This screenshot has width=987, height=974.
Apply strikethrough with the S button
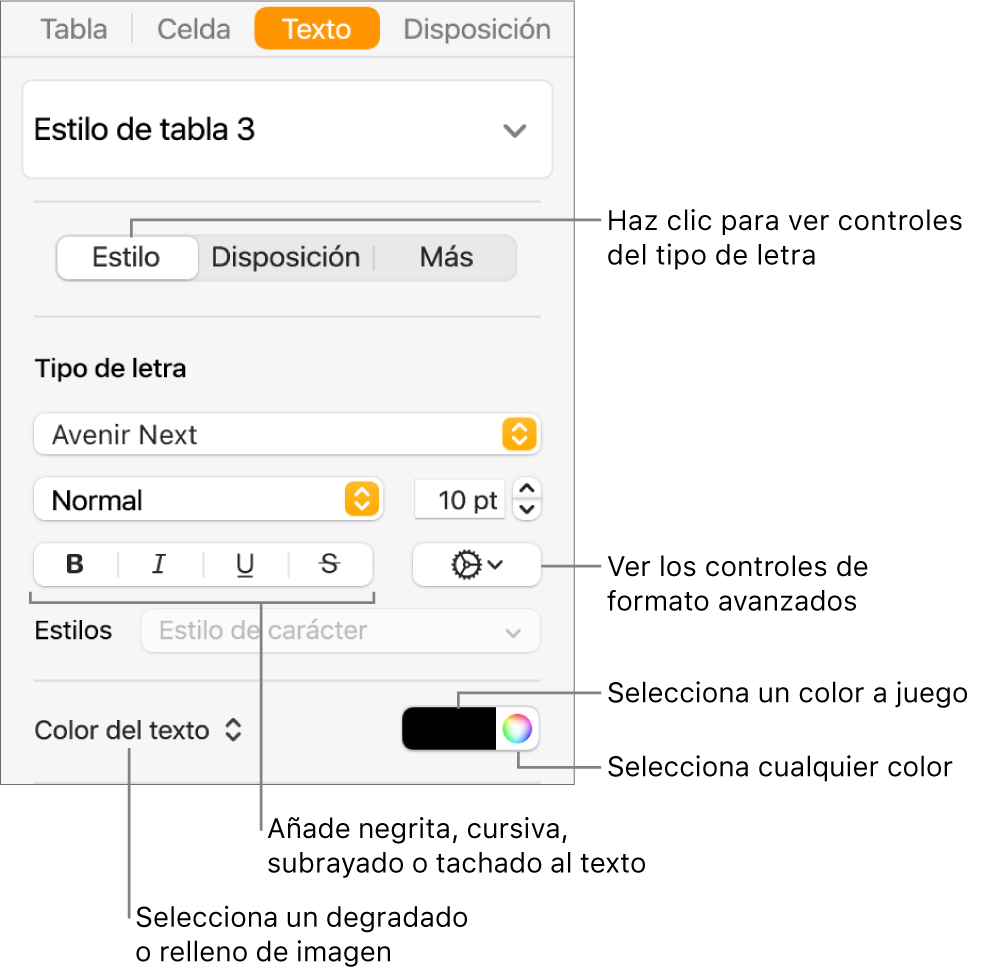point(328,565)
